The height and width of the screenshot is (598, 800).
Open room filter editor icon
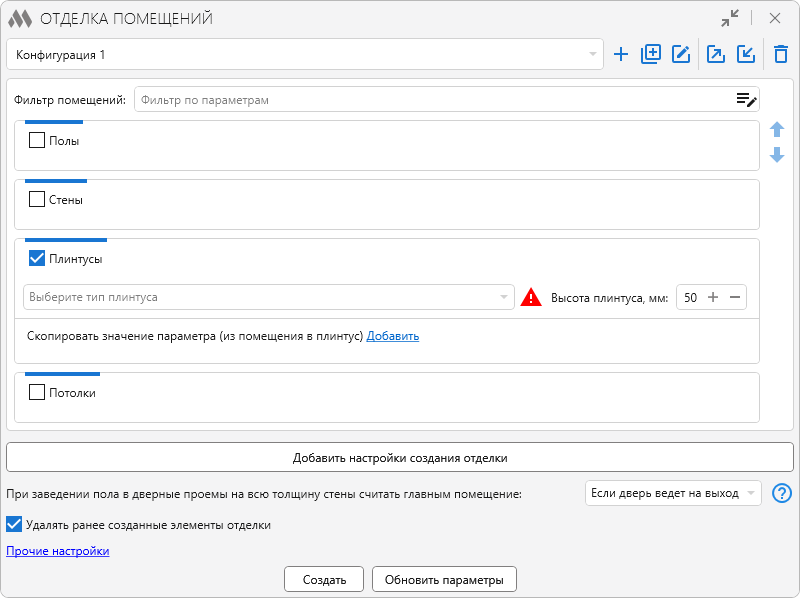point(746,99)
